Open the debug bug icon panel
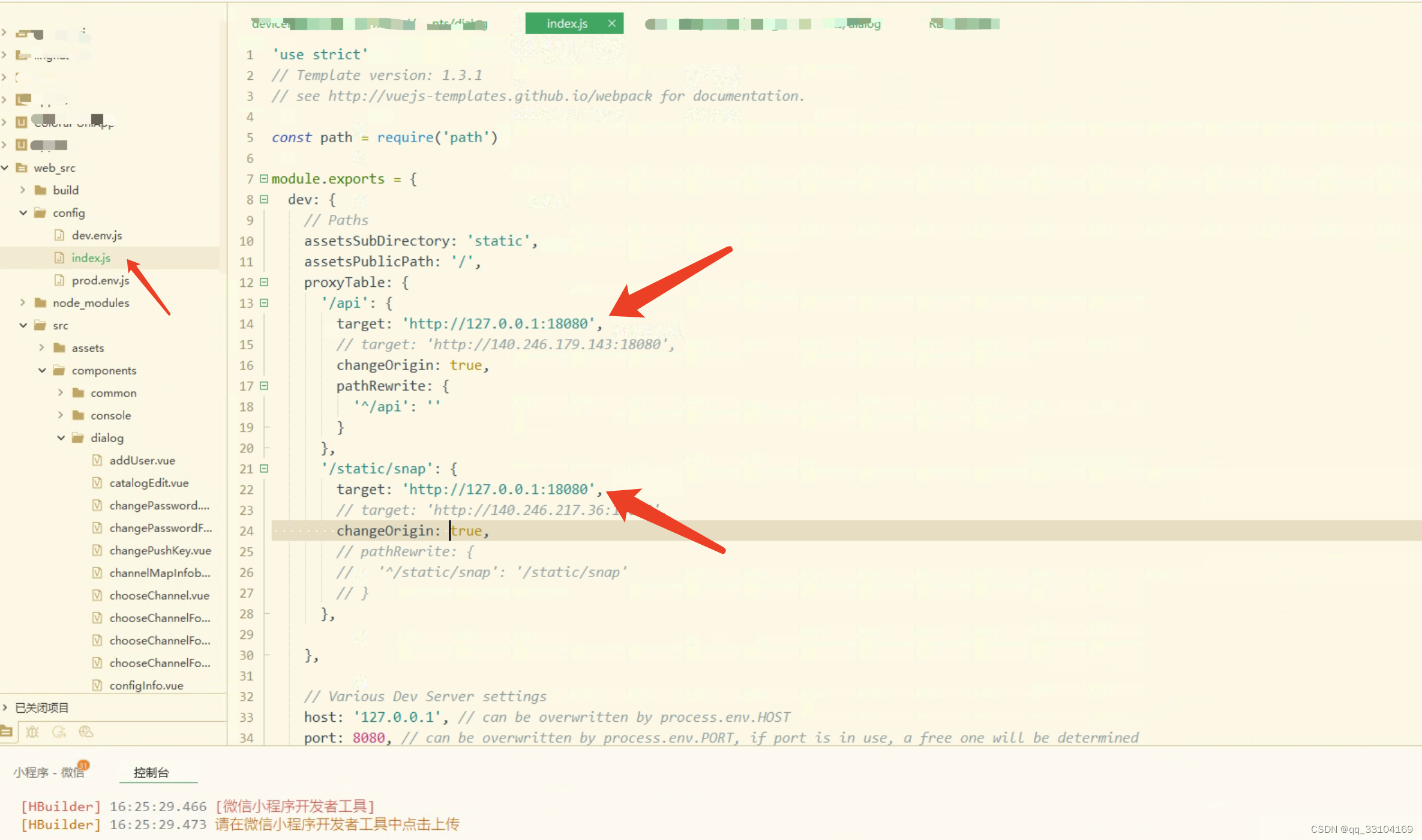 tap(32, 731)
